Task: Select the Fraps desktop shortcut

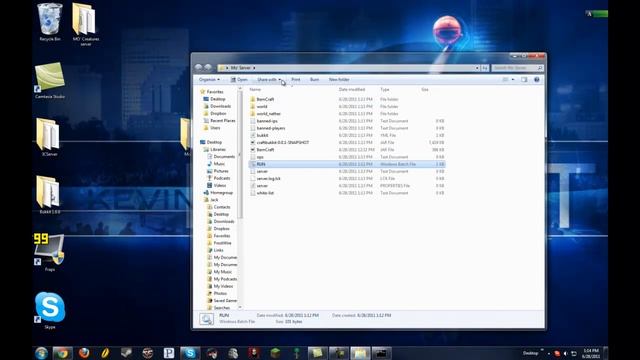Action: point(49,253)
